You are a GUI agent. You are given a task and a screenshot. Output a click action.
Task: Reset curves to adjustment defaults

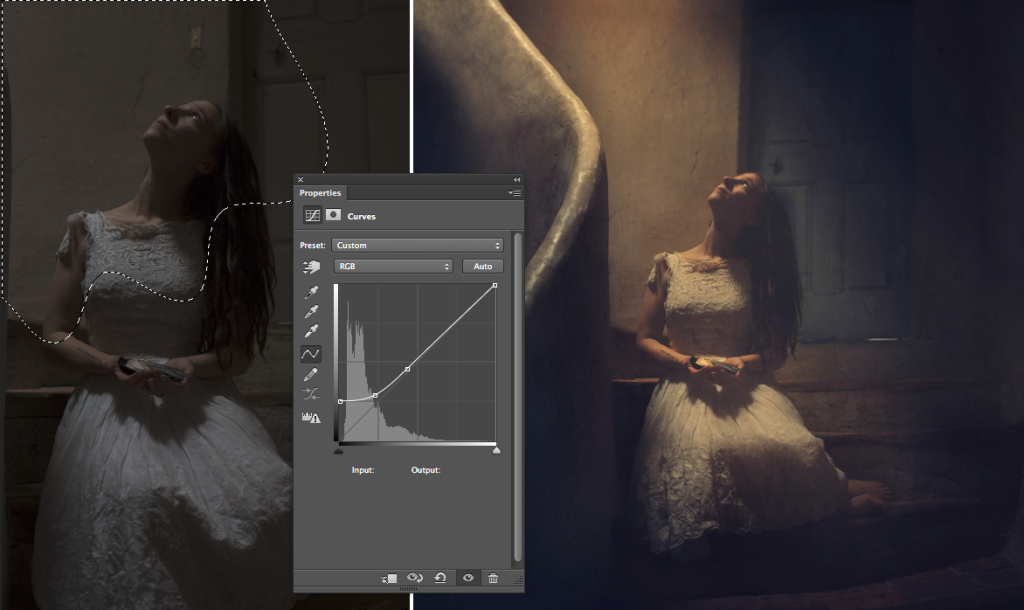pos(440,578)
